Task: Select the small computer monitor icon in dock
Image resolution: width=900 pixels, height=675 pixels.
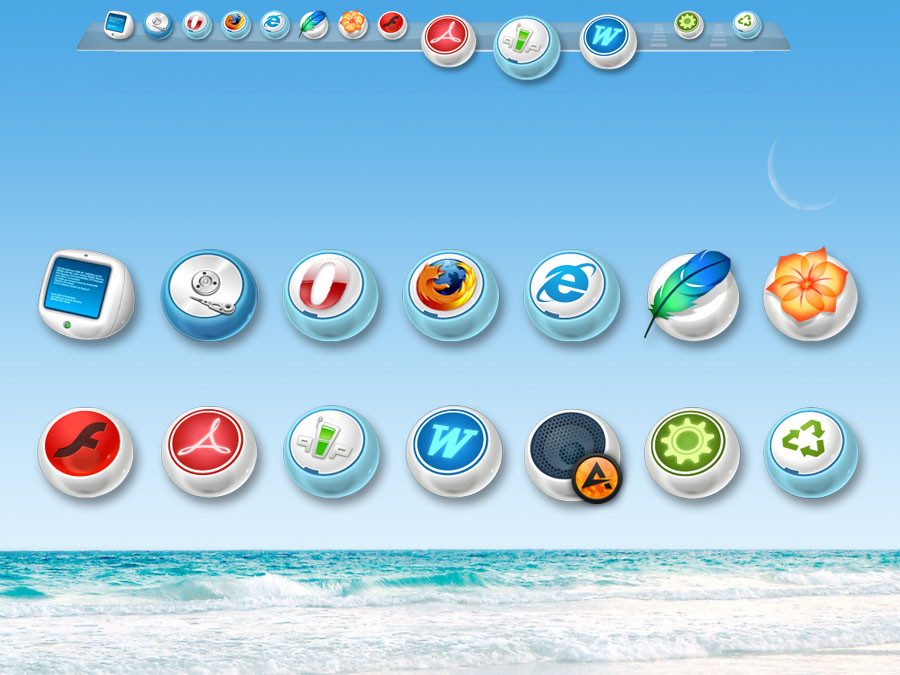Action: [118, 23]
